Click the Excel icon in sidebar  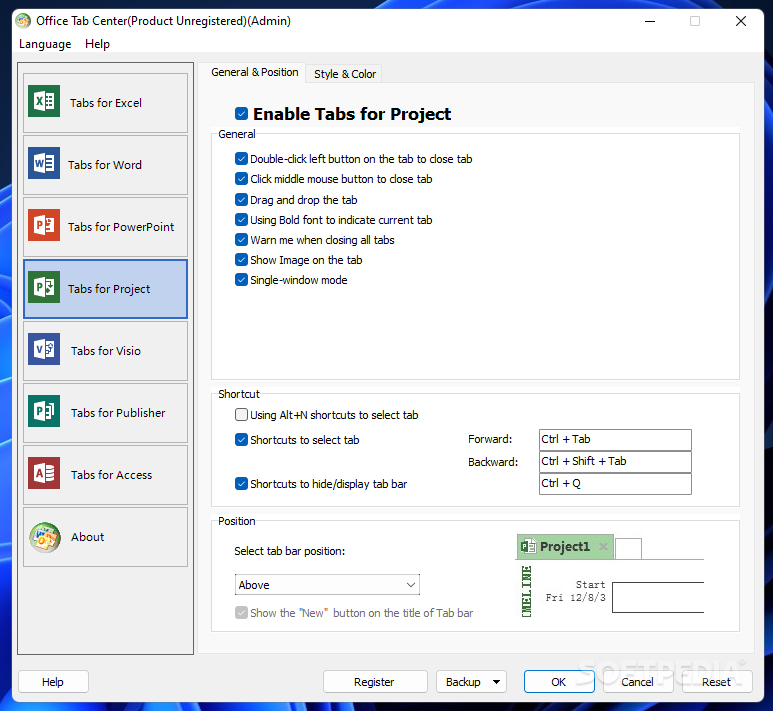coord(44,101)
